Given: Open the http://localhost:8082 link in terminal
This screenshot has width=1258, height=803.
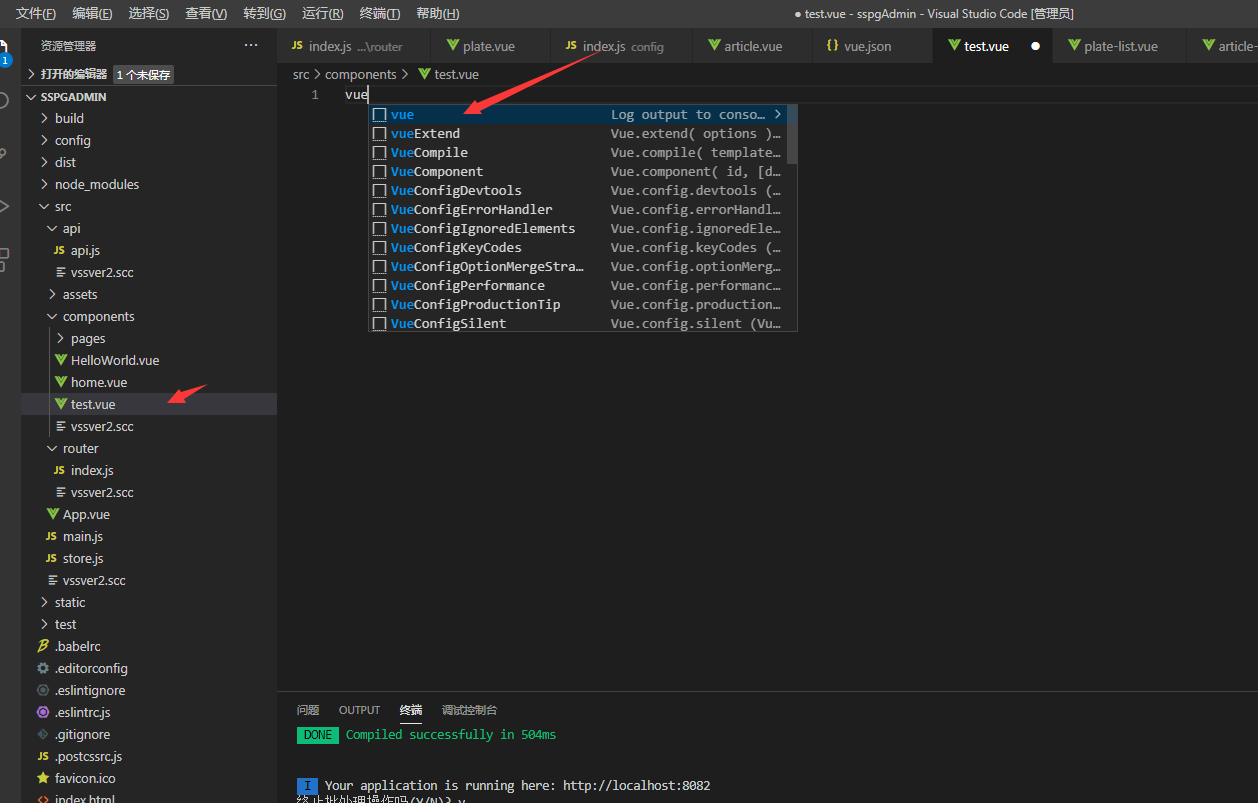Looking at the screenshot, I should click(x=636, y=785).
